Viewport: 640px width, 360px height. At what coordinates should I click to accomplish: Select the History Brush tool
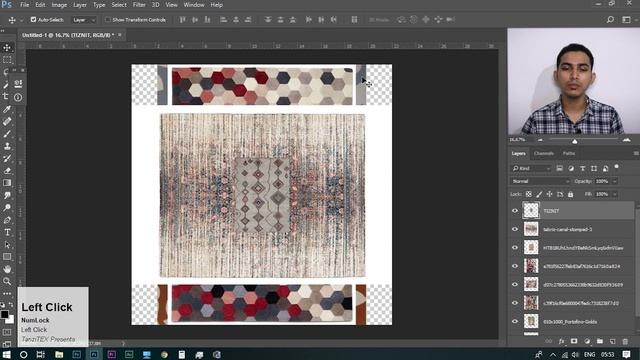tap(7, 158)
